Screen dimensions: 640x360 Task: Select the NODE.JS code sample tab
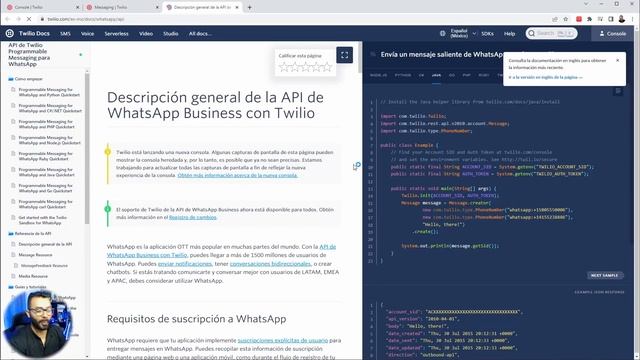coord(378,75)
